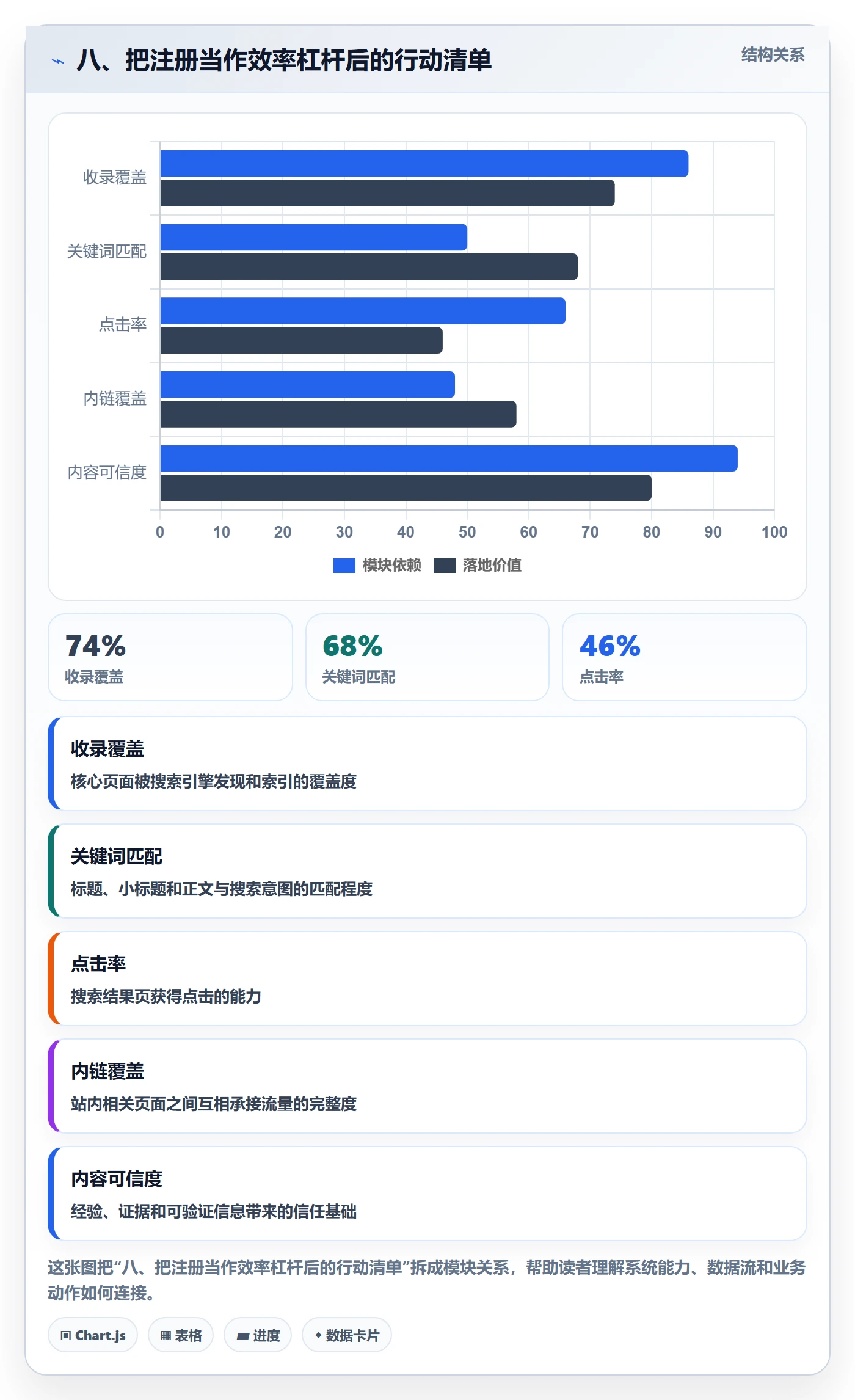This screenshot has width=855, height=1400.
Task: Click the 模块依赖 legend label
Action: coord(391,565)
